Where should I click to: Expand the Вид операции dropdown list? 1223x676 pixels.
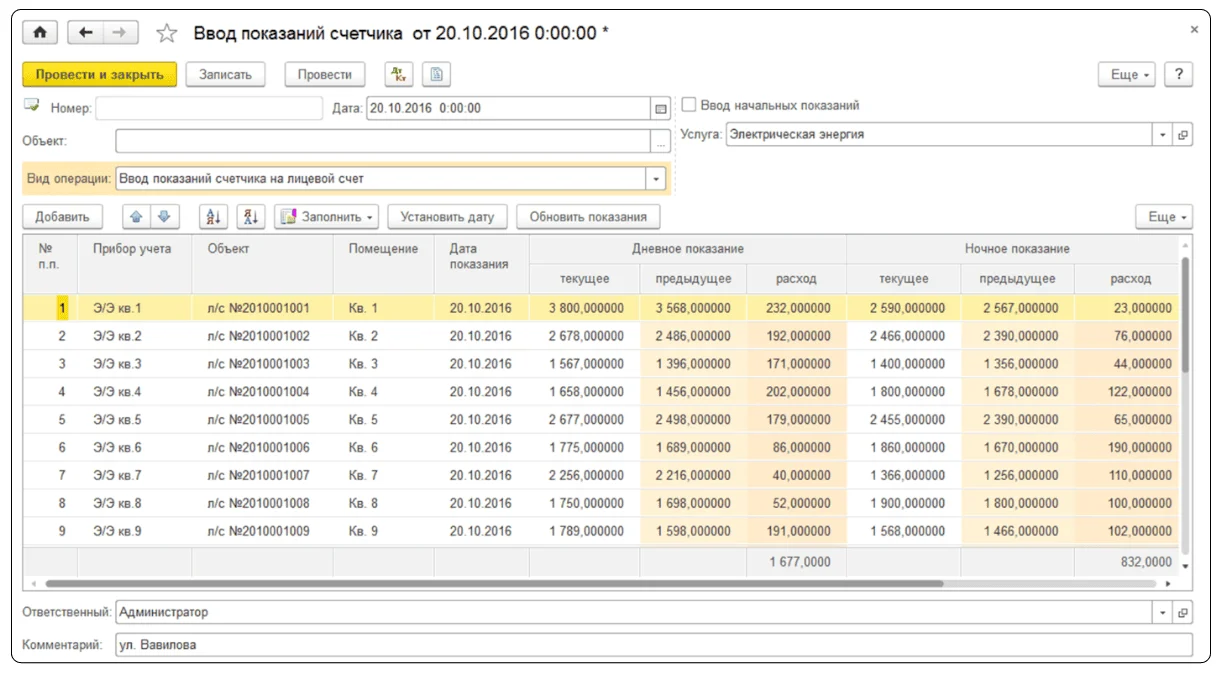coord(657,179)
